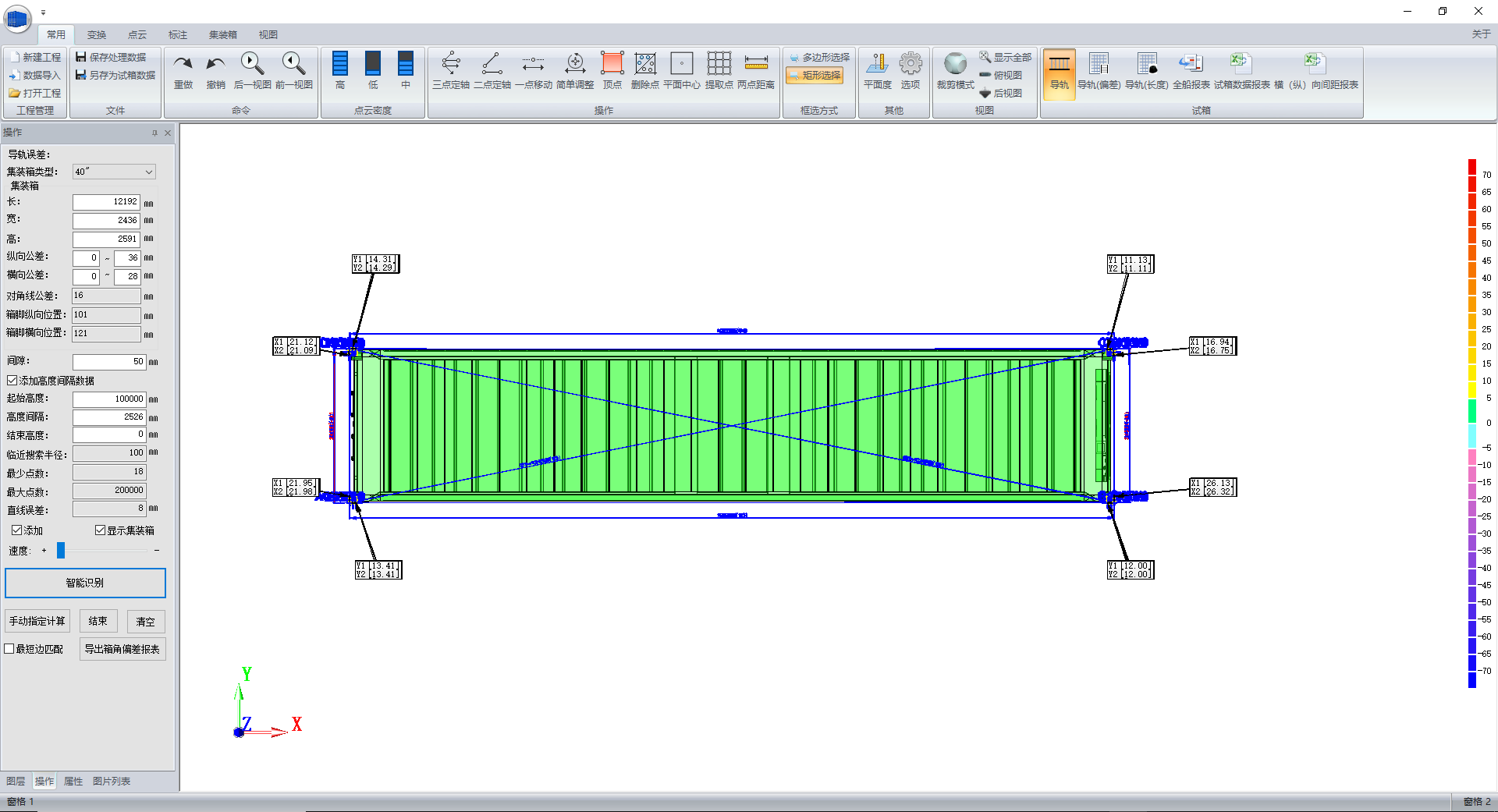Screen dimensions: 1498x812
Task: Select the 平面中心 tool
Action: click(682, 71)
